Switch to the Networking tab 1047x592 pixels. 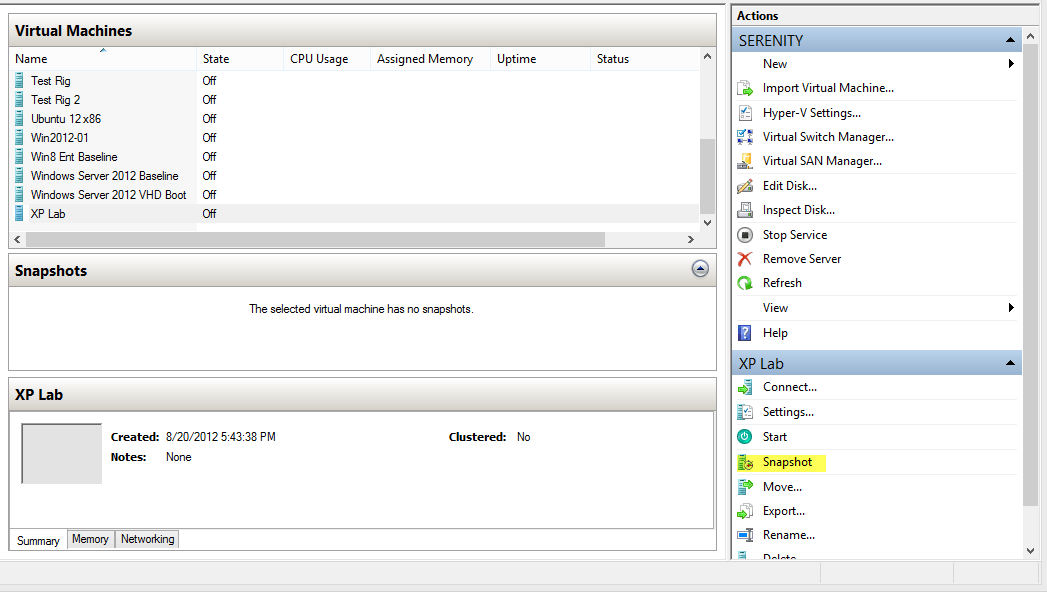point(148,539)
